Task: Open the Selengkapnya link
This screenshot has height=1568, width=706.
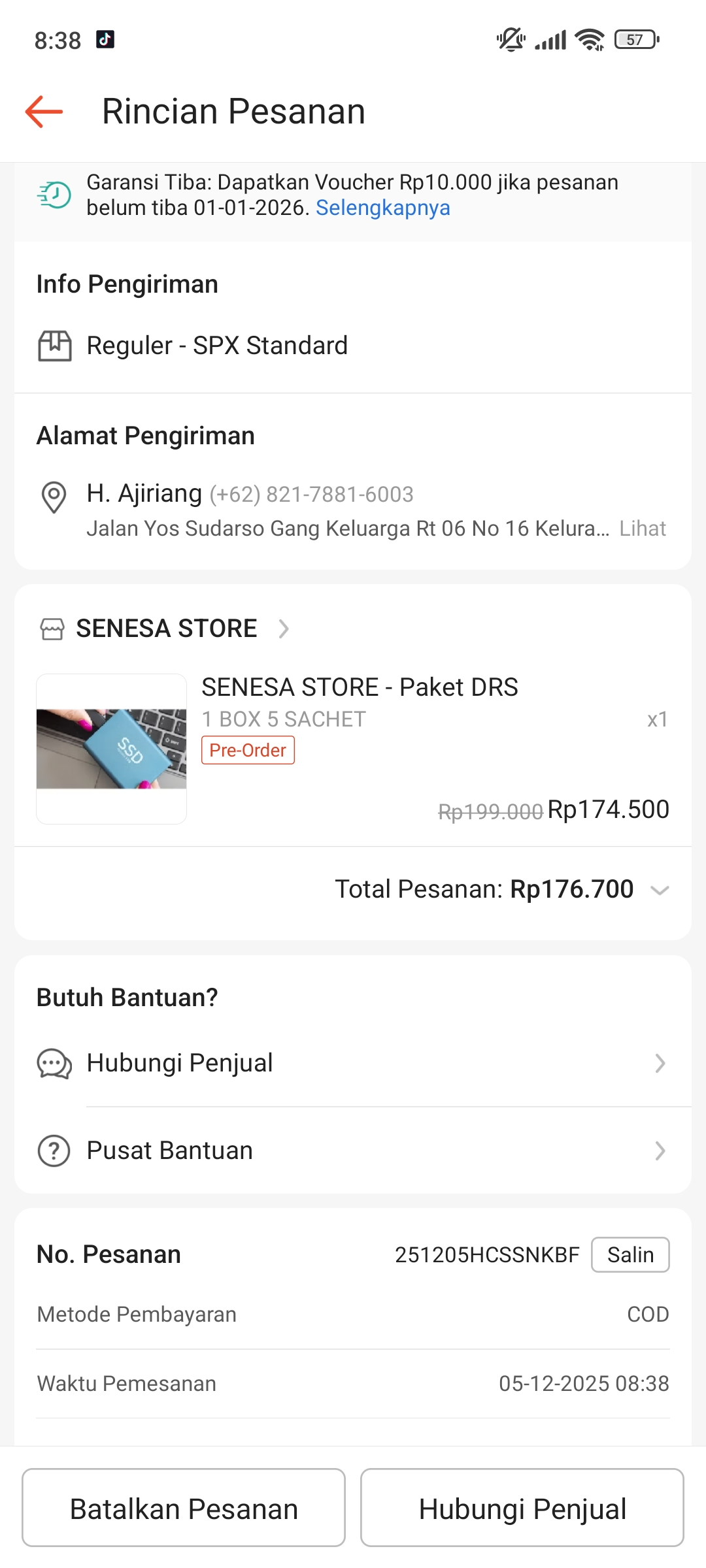Action: [383, 208]
